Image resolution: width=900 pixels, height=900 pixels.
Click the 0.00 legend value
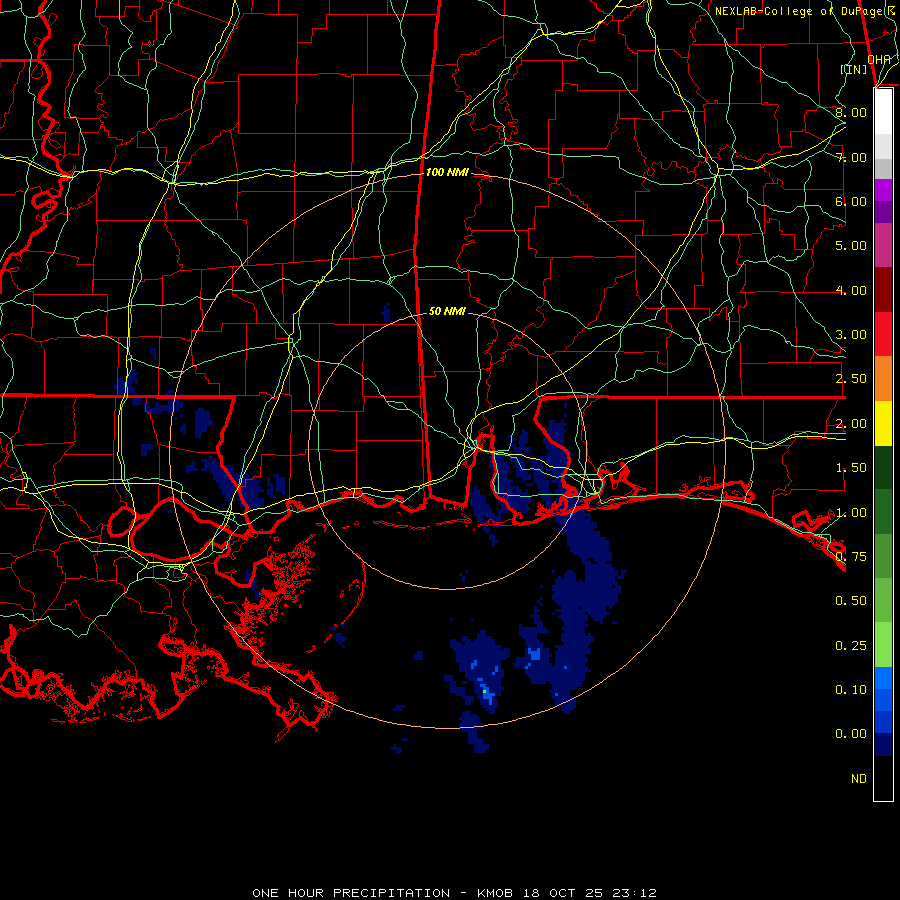(x=851, y=734)
